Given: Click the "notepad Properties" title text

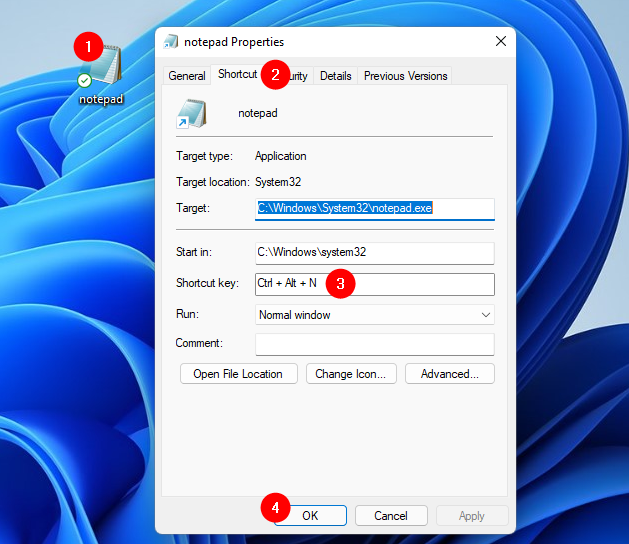Looking at the screenshot, I should [234, 42].
